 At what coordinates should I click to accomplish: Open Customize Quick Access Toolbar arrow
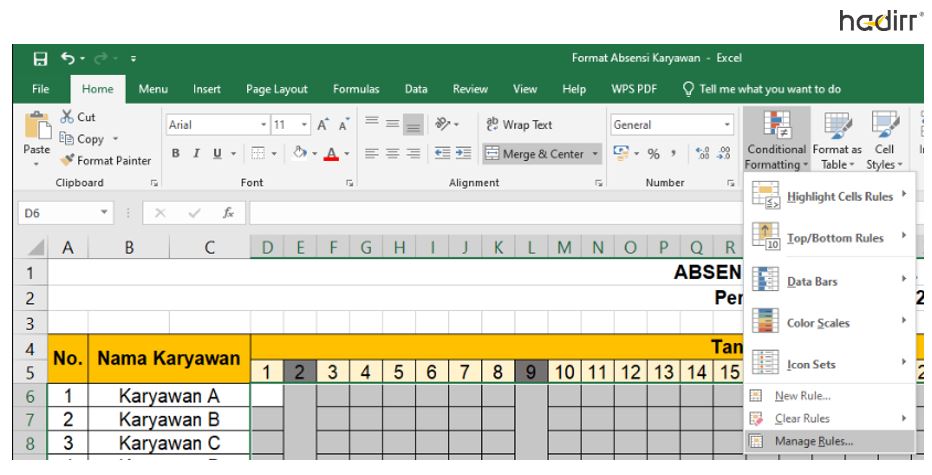133,58
